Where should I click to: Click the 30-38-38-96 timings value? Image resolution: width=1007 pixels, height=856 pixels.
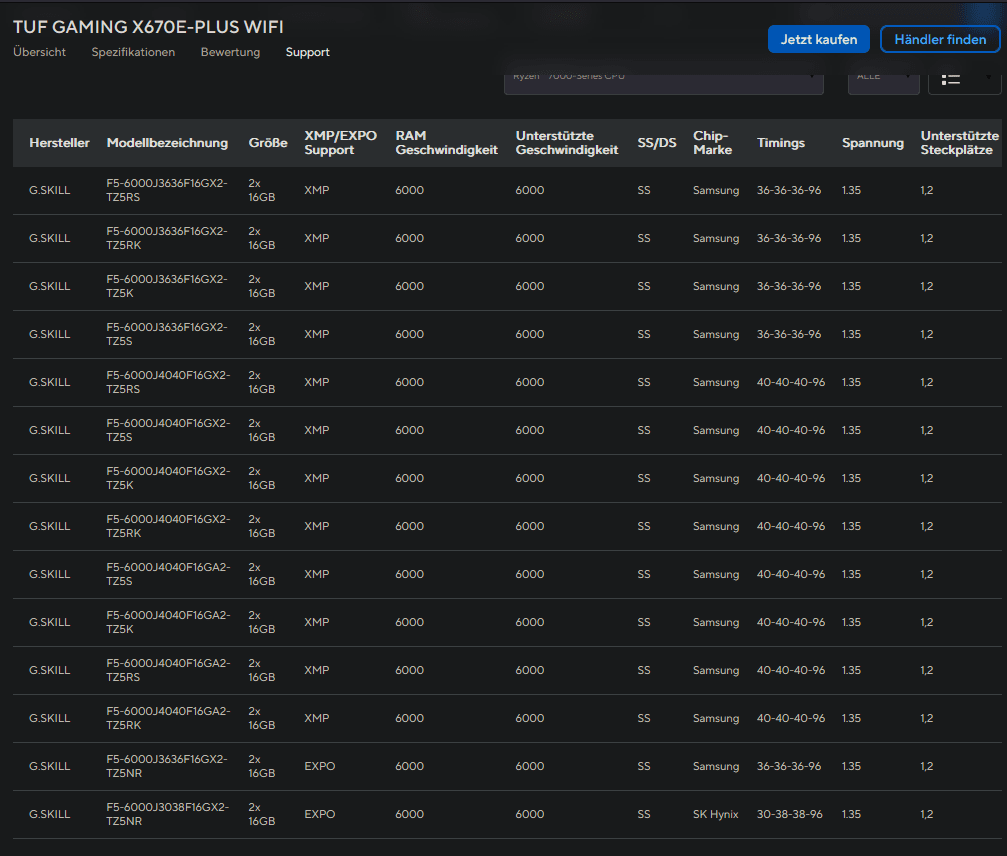(789, 814)
